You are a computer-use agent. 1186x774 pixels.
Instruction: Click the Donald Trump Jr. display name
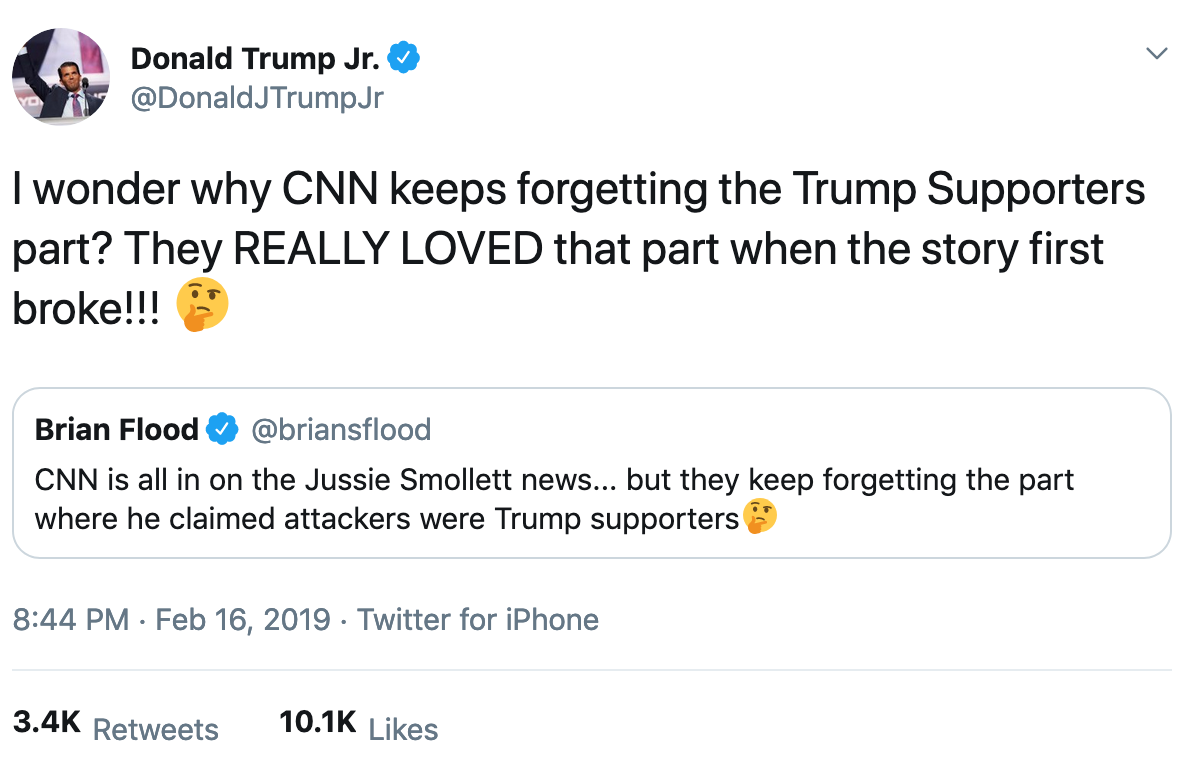(x=255, y=59)
